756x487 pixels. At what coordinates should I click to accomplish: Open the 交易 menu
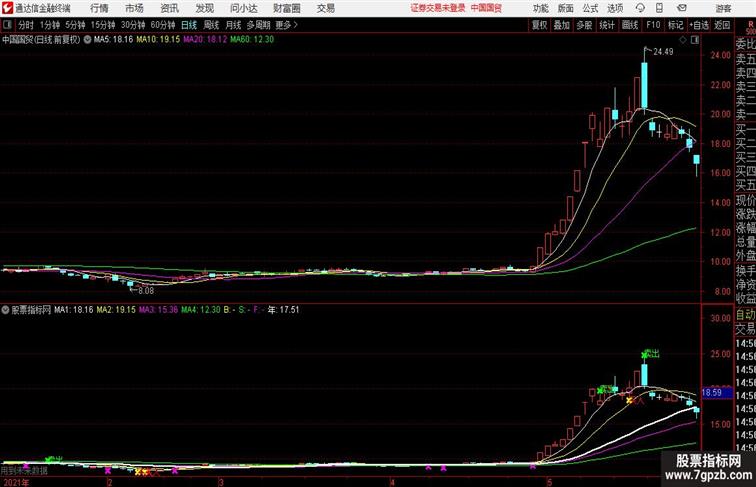325,8
